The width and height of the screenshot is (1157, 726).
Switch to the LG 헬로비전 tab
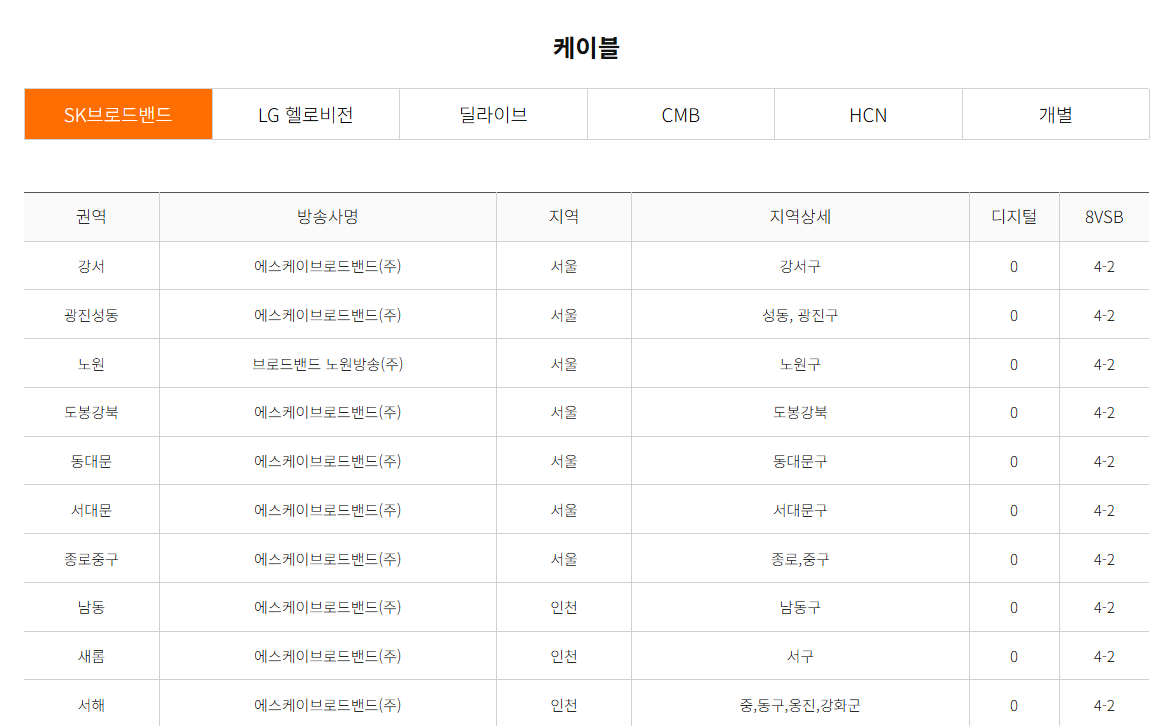(x=305, y=114)
